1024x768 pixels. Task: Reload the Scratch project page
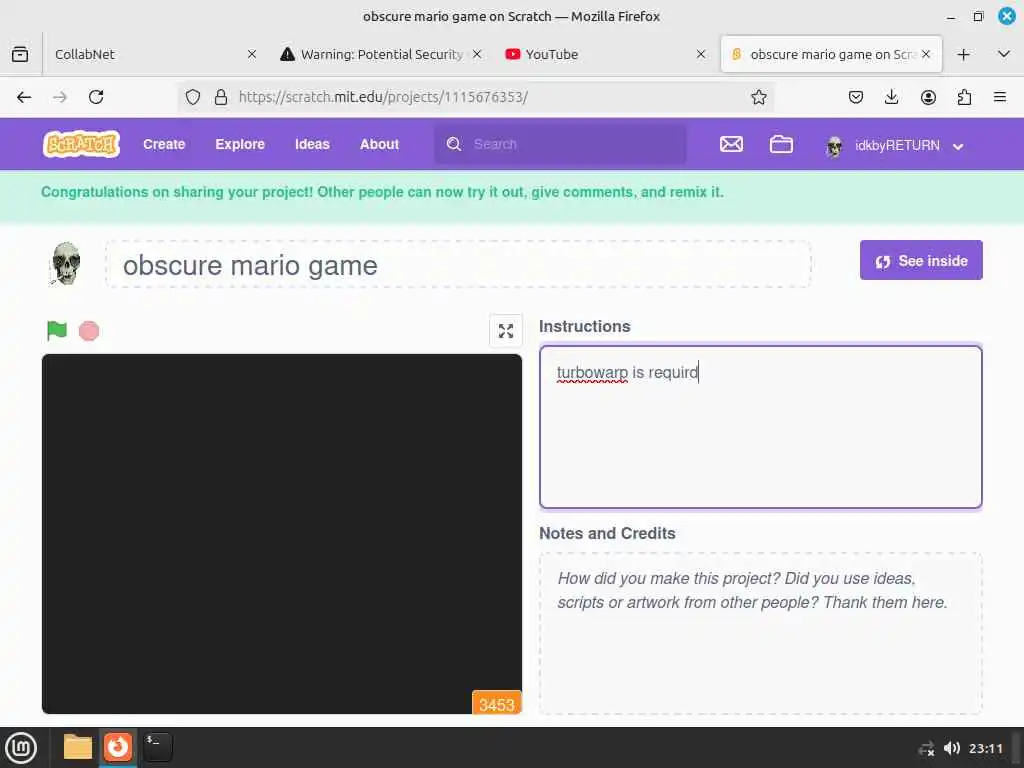click(x=96, y=97)
